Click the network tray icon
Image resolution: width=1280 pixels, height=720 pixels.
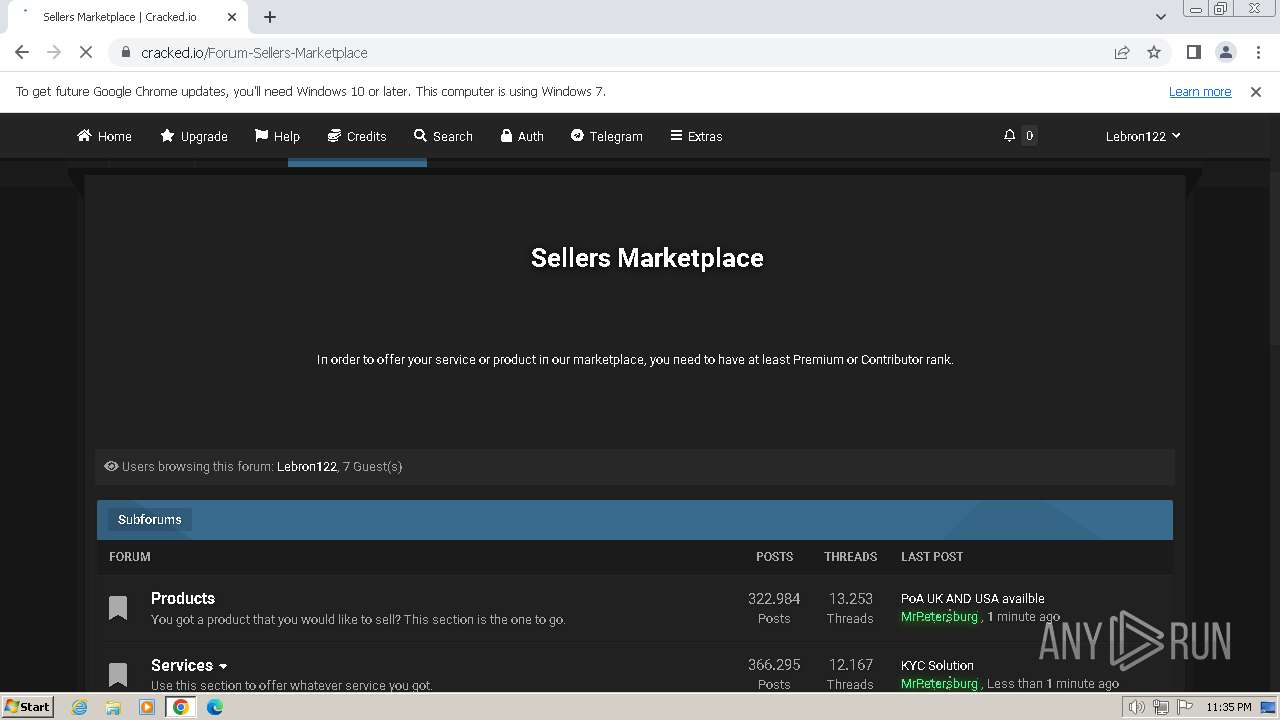pyautogui.click(x=1160, y=707)
